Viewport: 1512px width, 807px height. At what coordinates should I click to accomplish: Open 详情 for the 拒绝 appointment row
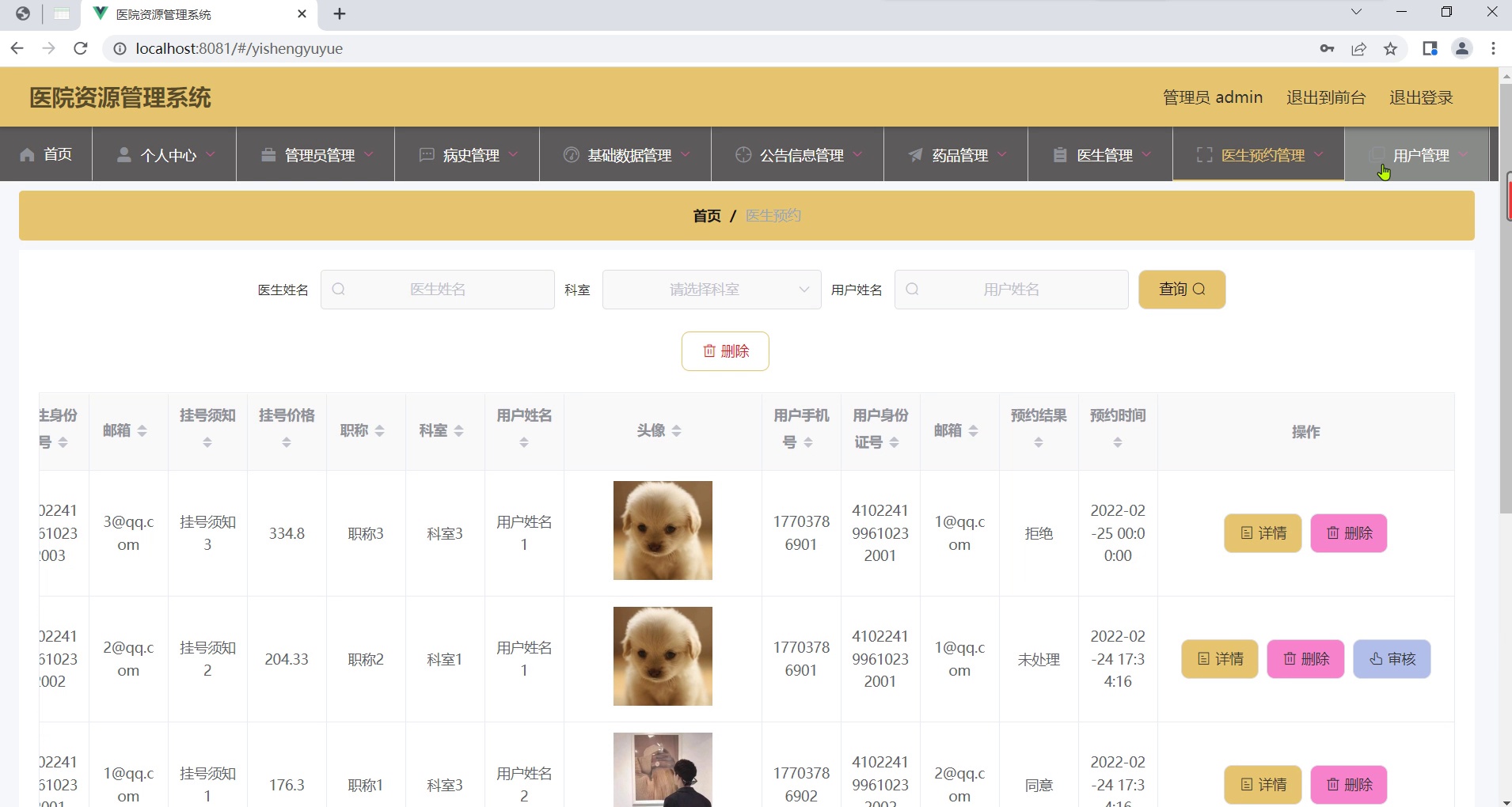(1263, 533)
